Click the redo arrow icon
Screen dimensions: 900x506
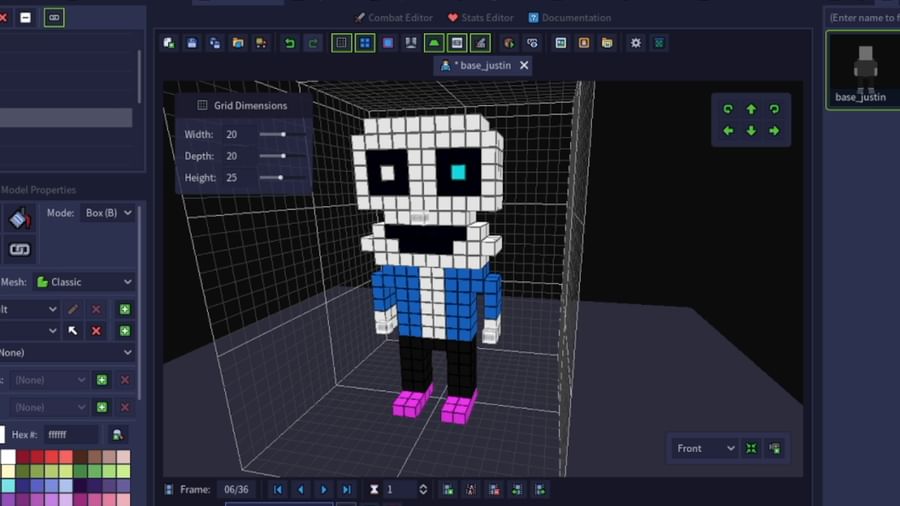313,43
